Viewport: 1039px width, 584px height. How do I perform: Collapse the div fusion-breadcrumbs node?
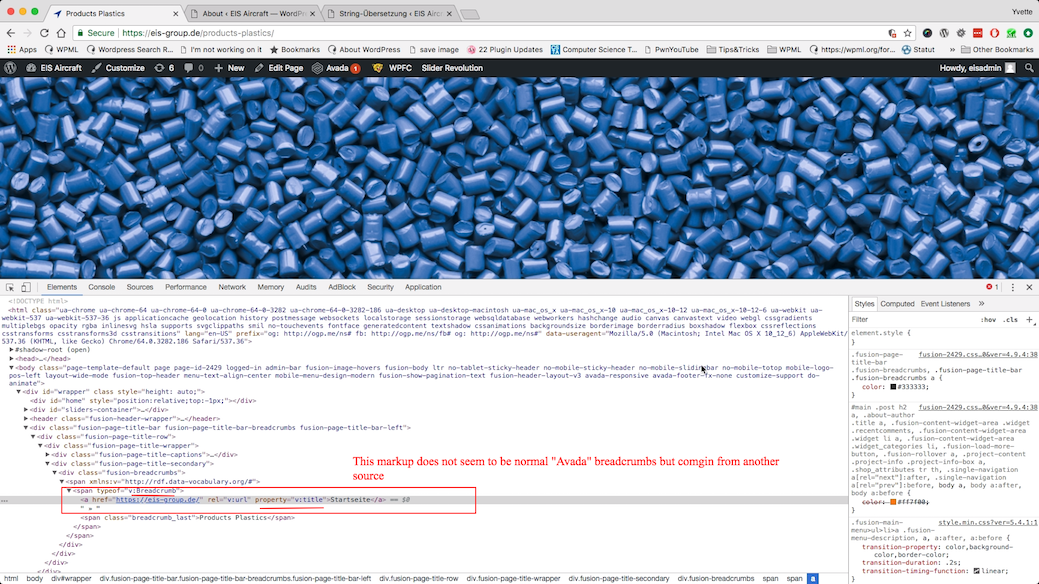point(55,473)
